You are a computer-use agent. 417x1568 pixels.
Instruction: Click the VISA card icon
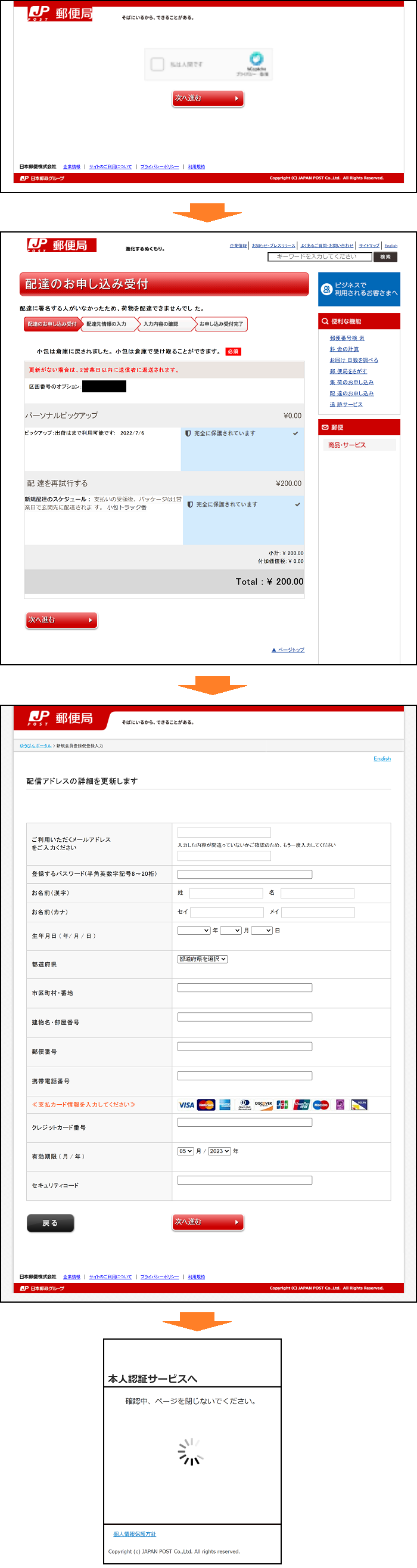tap(186, 1104)
